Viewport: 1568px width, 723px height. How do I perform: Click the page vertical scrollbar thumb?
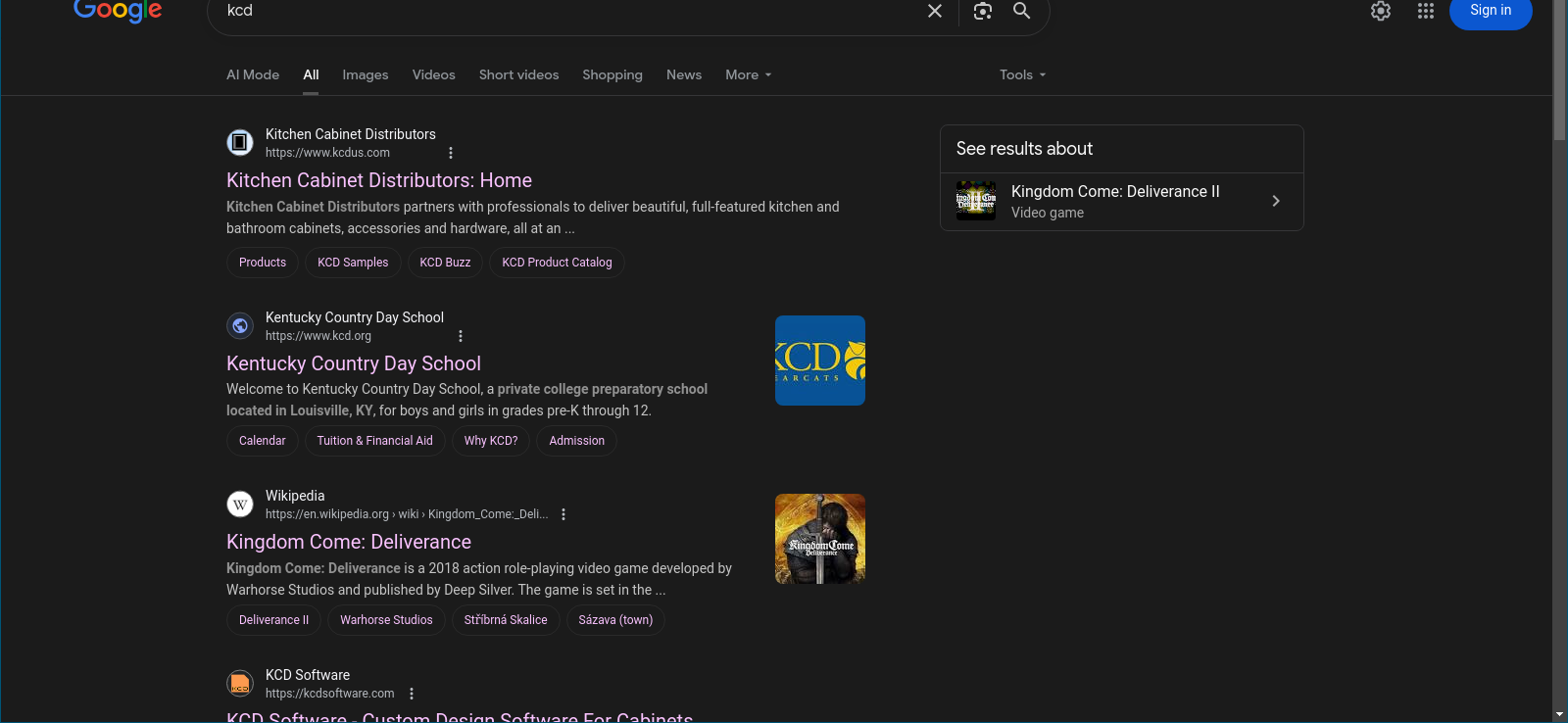1559,71
